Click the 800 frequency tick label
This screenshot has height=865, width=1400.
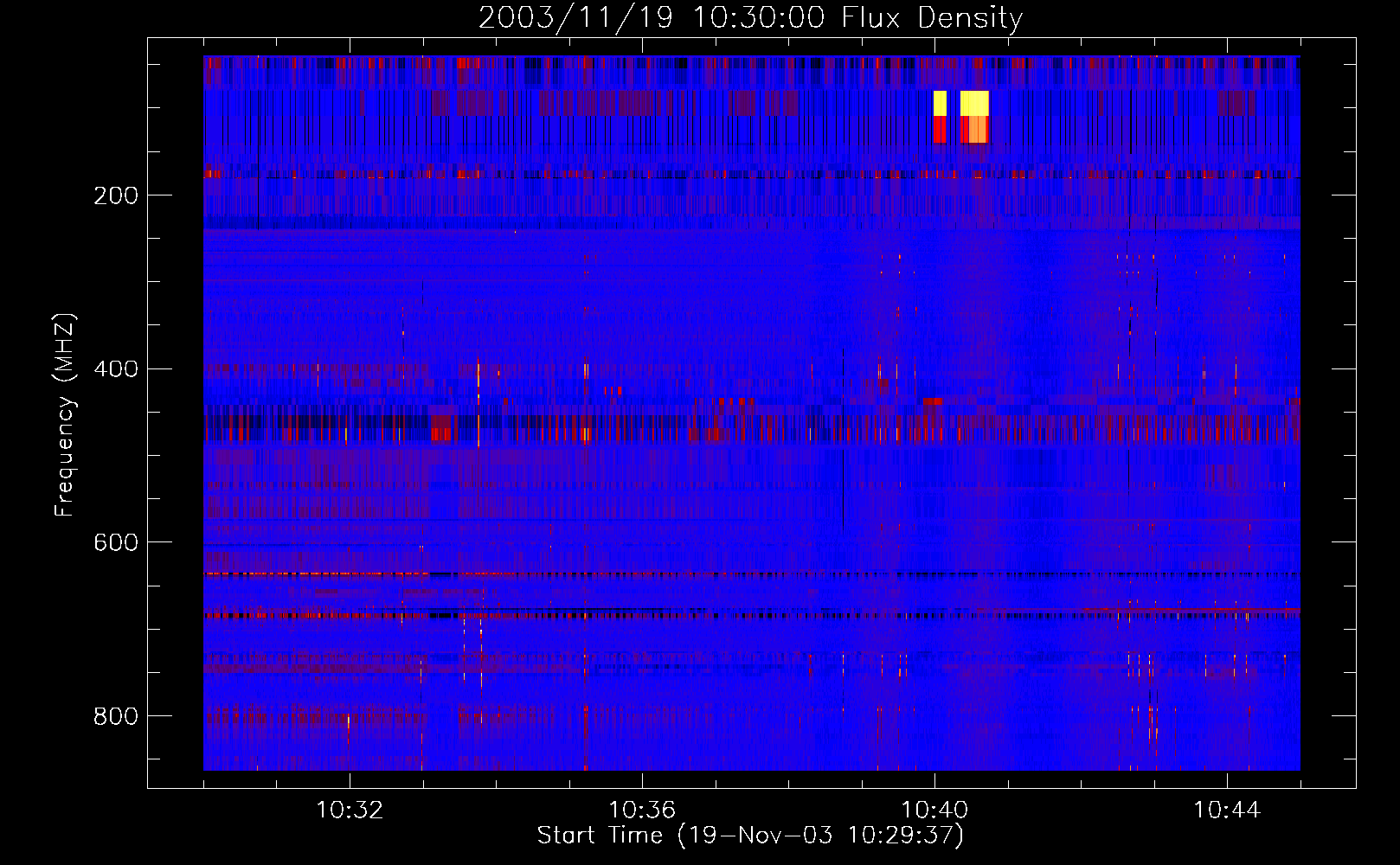pyautogui.click(x=116, y=716)
